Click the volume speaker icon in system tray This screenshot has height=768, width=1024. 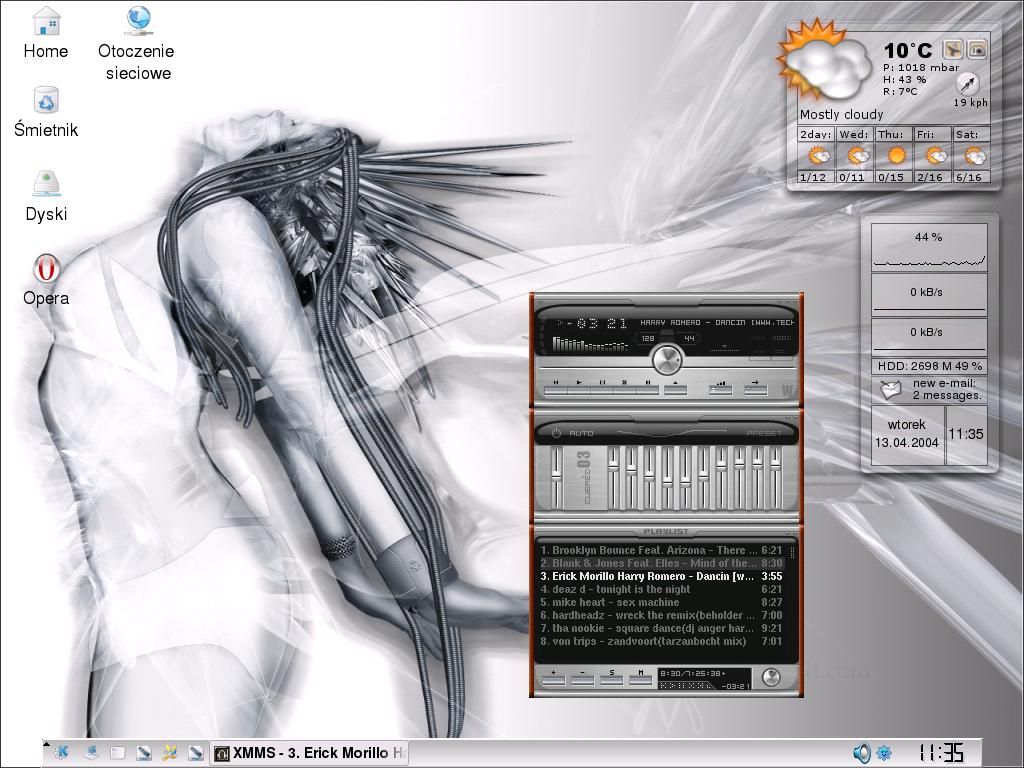pos(861,753)
